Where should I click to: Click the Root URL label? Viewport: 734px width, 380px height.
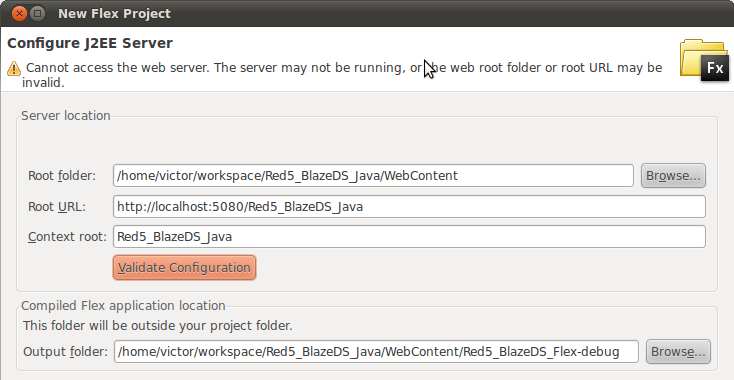[57, 207]
